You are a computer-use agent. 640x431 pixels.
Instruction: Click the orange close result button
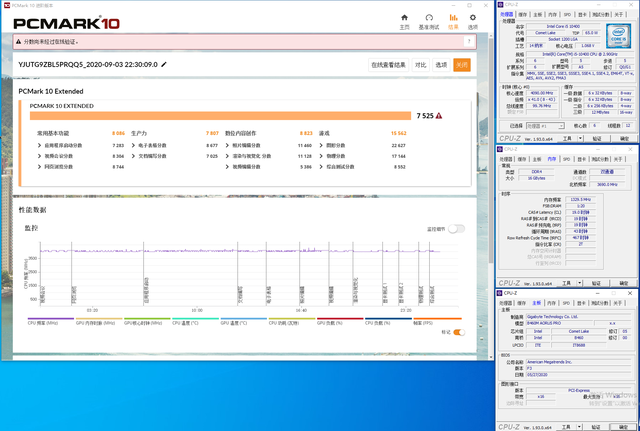(461, 64)
